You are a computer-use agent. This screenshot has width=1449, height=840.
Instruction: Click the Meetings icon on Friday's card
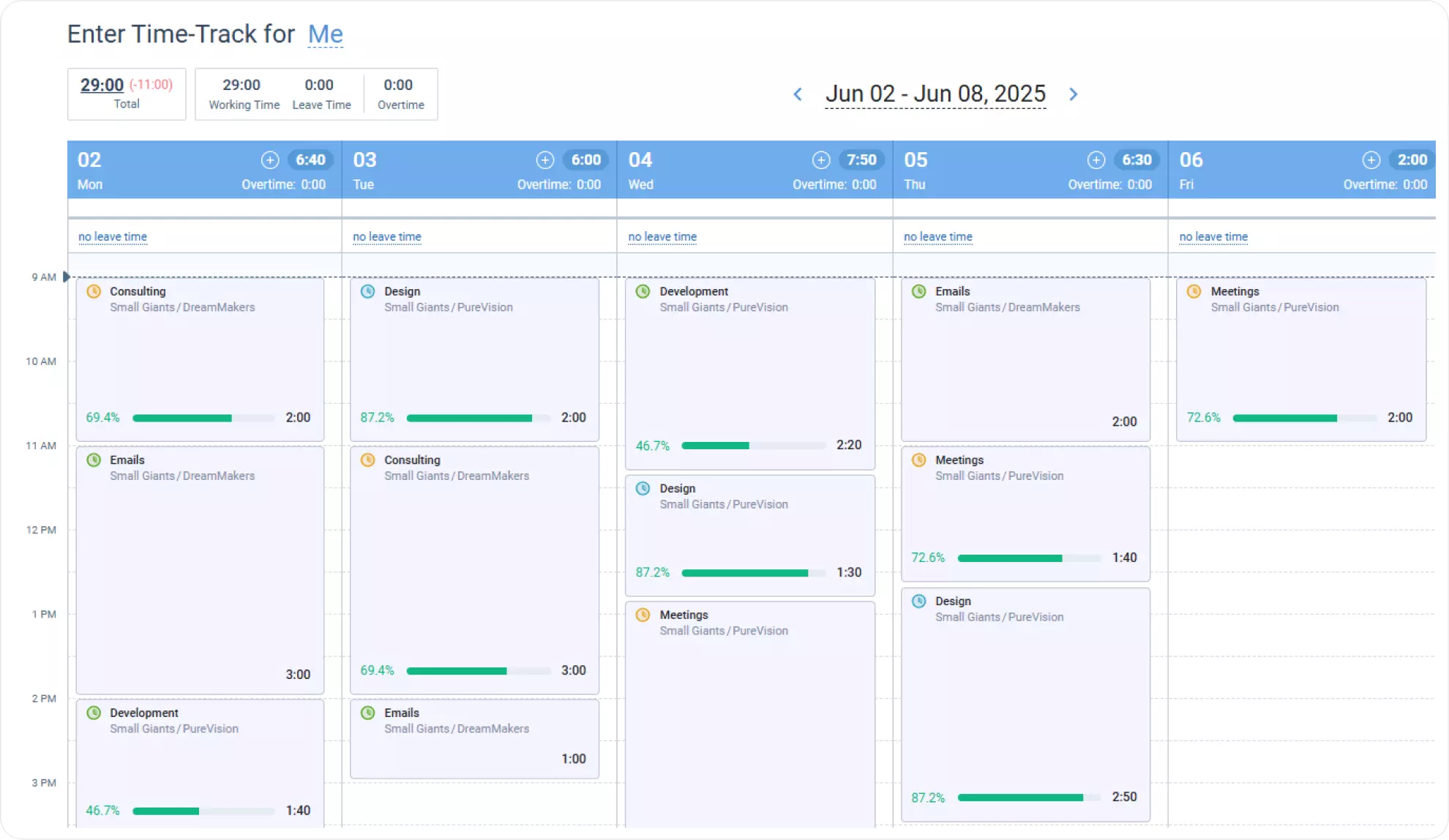click(x=1193, y=290)
